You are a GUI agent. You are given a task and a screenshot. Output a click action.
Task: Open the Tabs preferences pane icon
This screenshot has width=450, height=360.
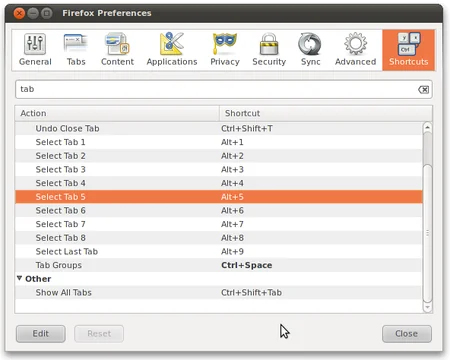(76, 50)
